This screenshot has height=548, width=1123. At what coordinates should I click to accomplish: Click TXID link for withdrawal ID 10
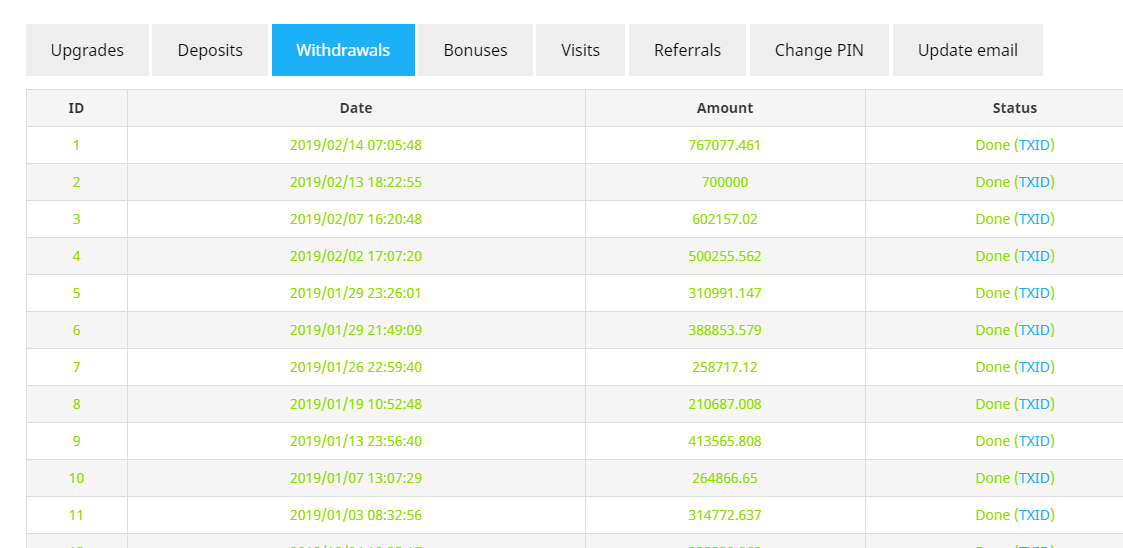[x=1034, y=478]
